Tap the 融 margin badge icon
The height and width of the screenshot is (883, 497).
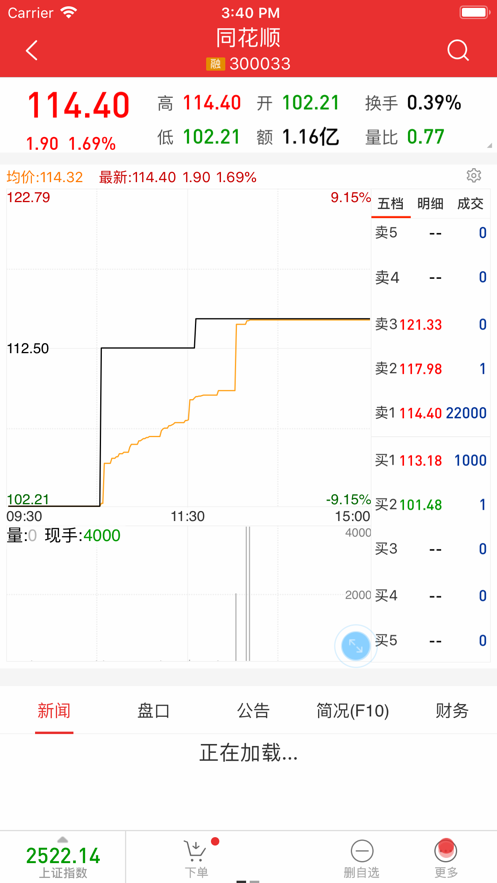[216, 64]
